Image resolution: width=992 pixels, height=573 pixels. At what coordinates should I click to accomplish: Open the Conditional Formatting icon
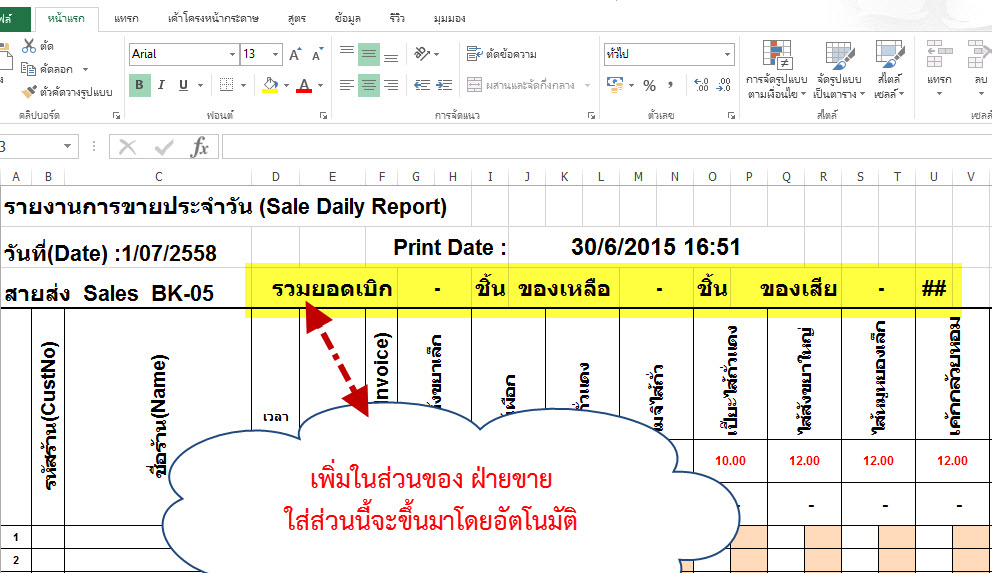pos(777,70)
